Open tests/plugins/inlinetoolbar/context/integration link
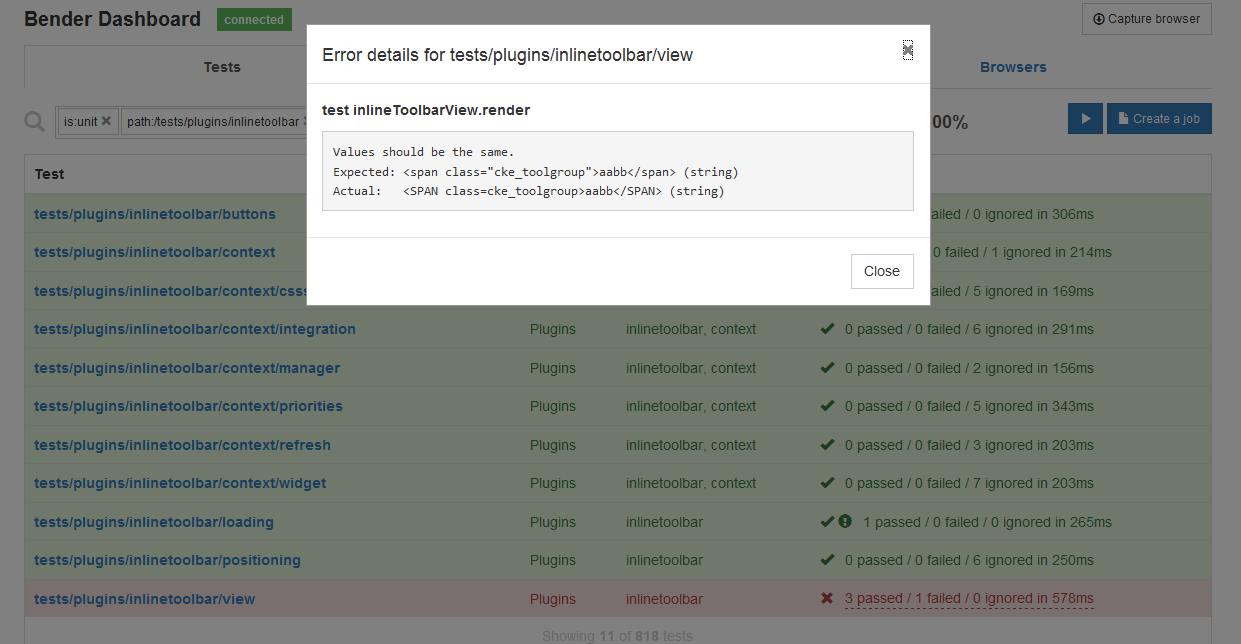The width and height of the screenshot is (1241, 644). pos(195,329)
